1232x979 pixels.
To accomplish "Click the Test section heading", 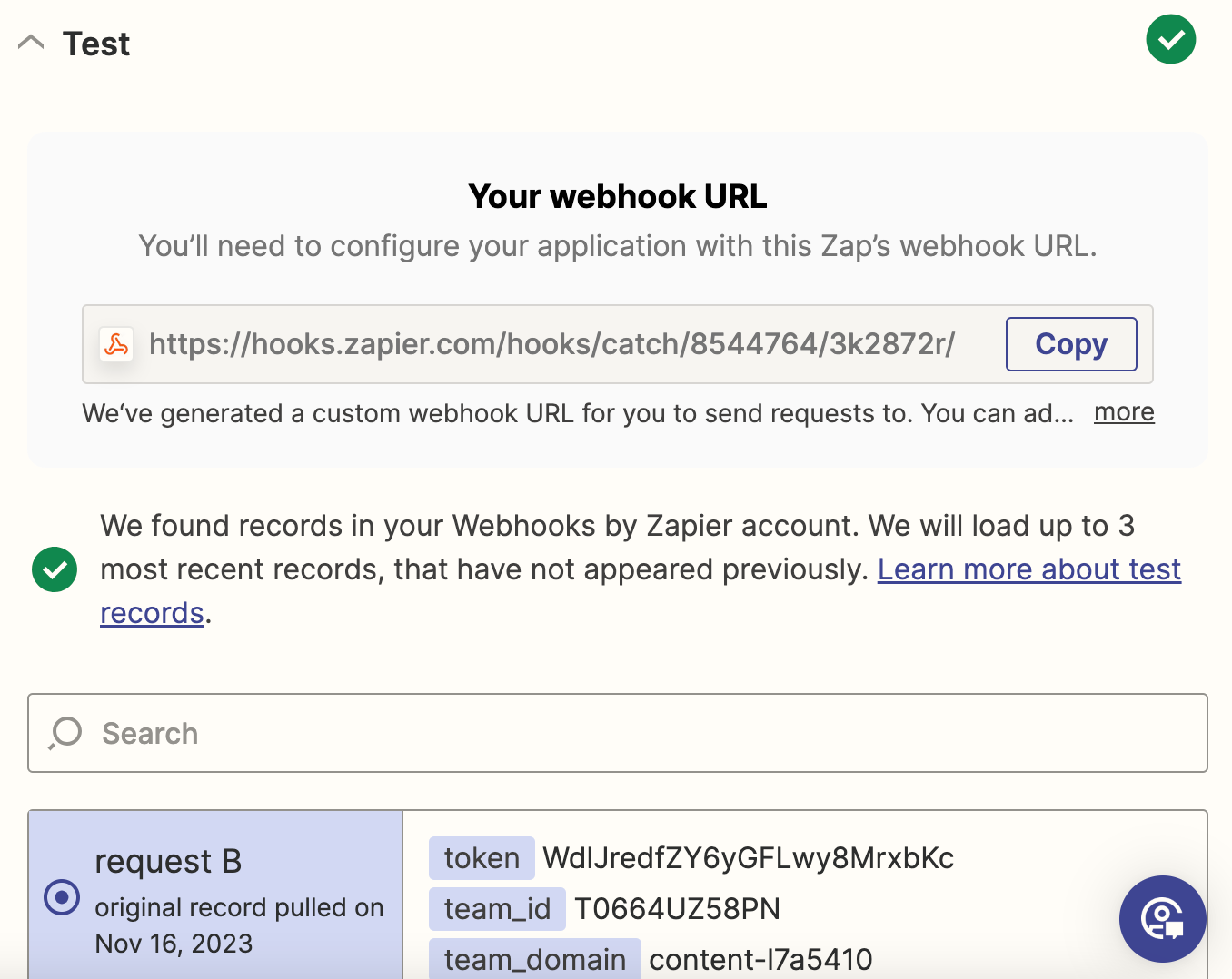I will 96,44.
